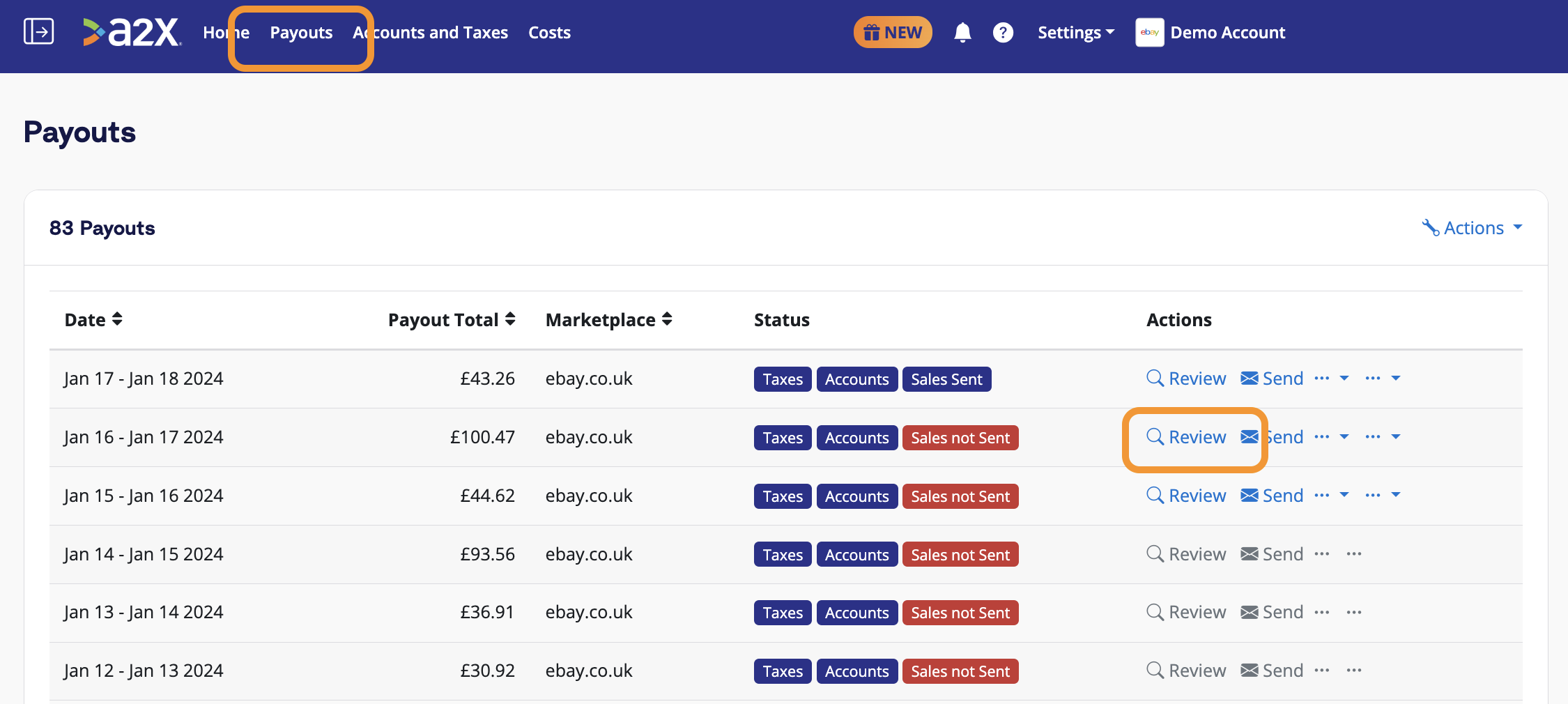Select the Jan 17 - Jan 18 2024 date cell
The width and height of the screenshot is (1568, 704).
click(x=144, y=378)
